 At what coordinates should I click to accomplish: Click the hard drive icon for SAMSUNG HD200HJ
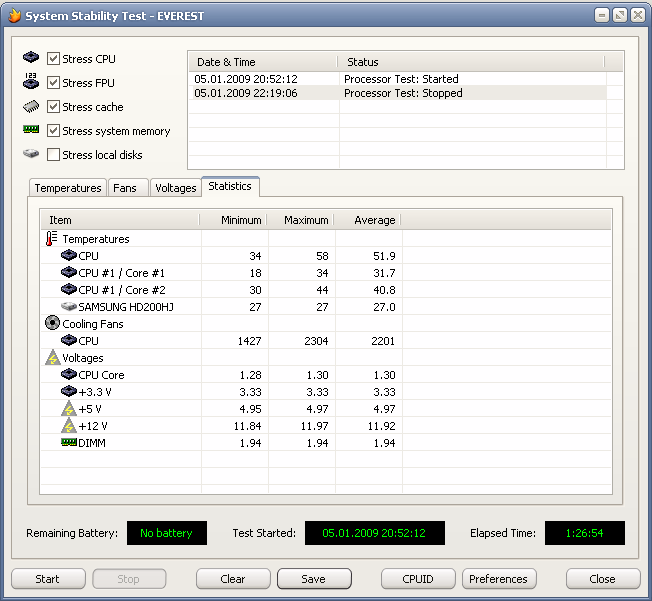(69, 307)
